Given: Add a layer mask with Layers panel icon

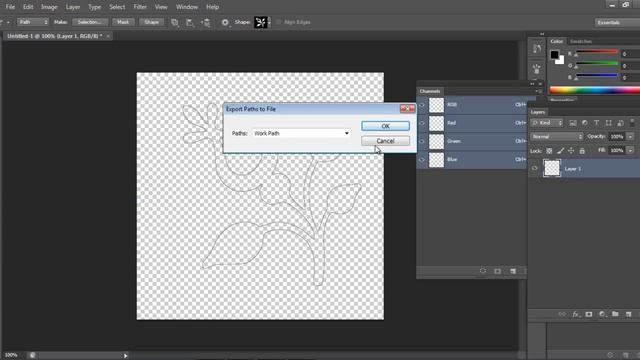Looking at the screenshot, I should tap(589, 314).
